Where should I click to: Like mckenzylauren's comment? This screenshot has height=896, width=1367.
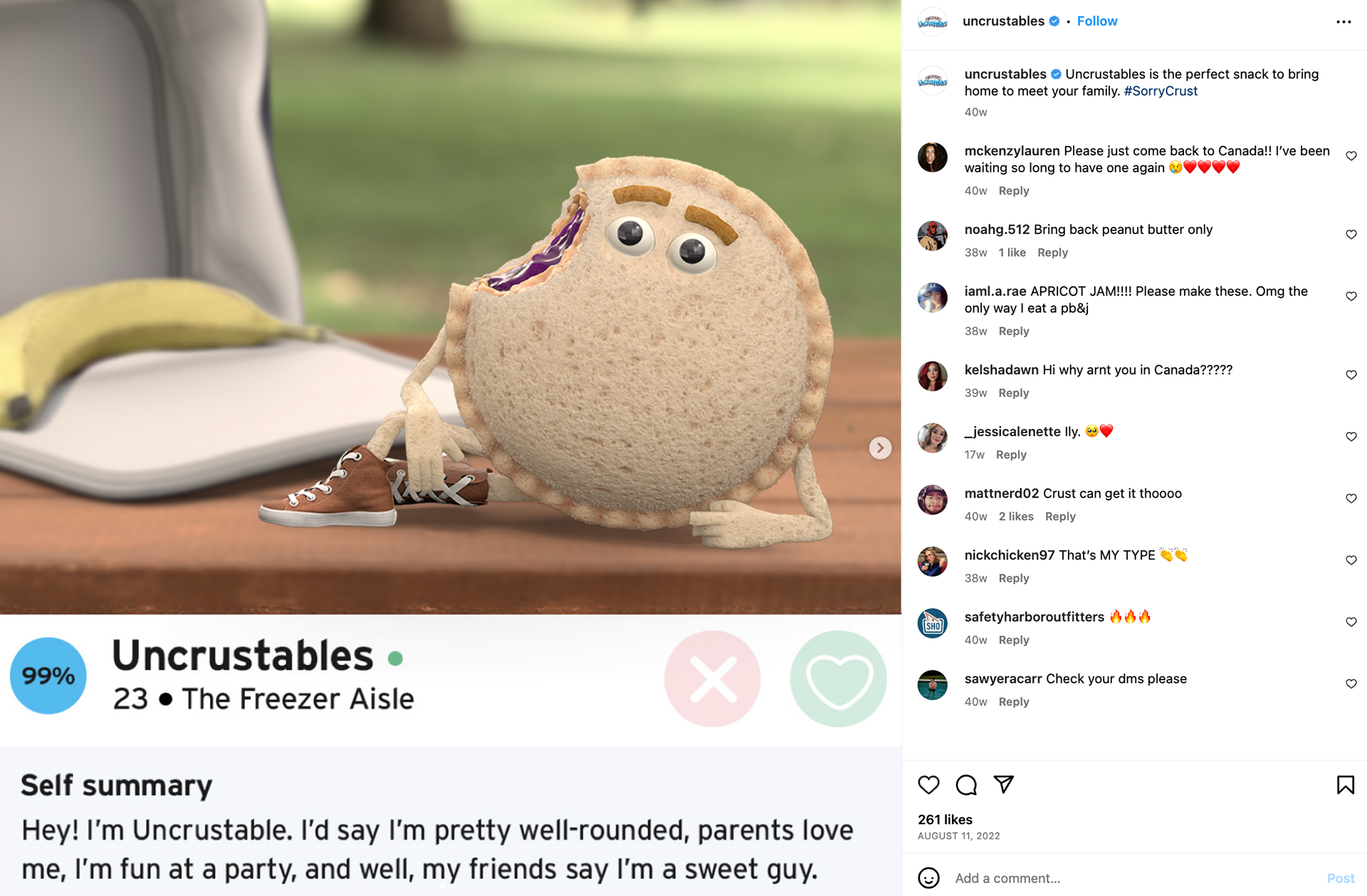[x=1351, y=156]
